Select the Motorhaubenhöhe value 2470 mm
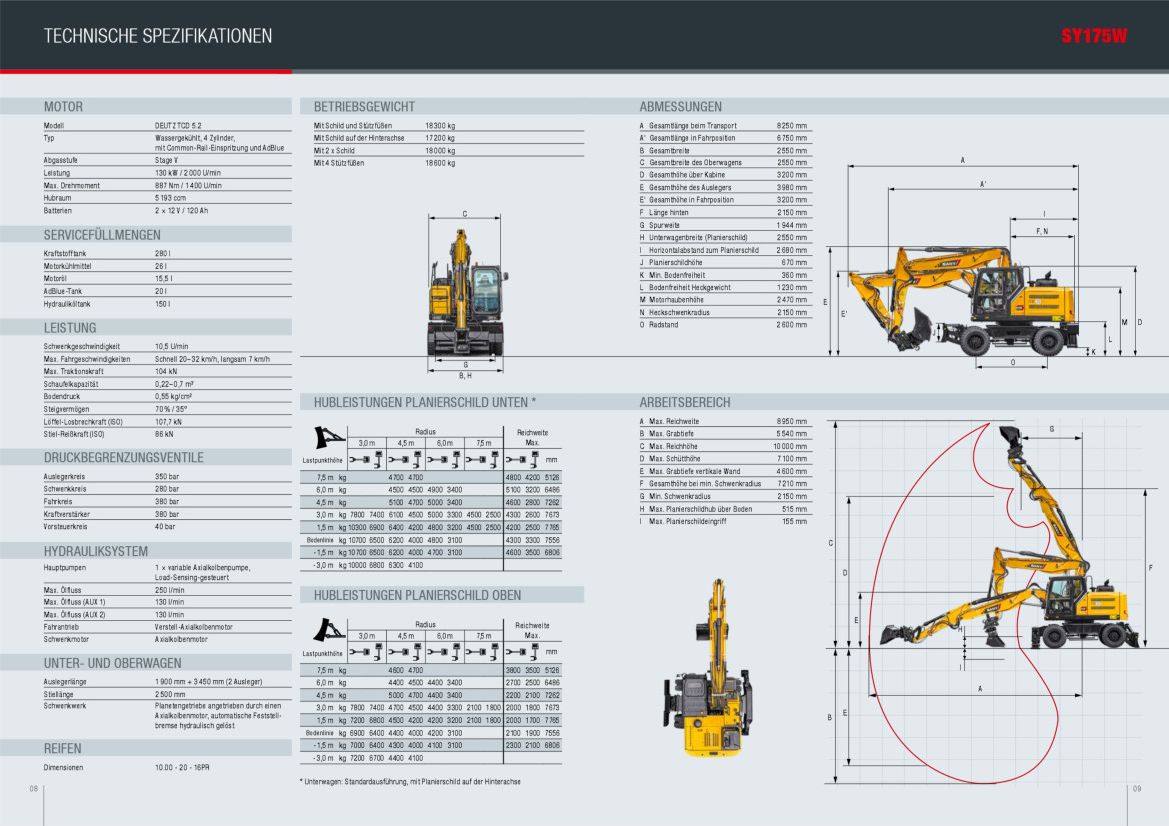The width and height of the screenshot is (1169, 826). tap(792, 300)
